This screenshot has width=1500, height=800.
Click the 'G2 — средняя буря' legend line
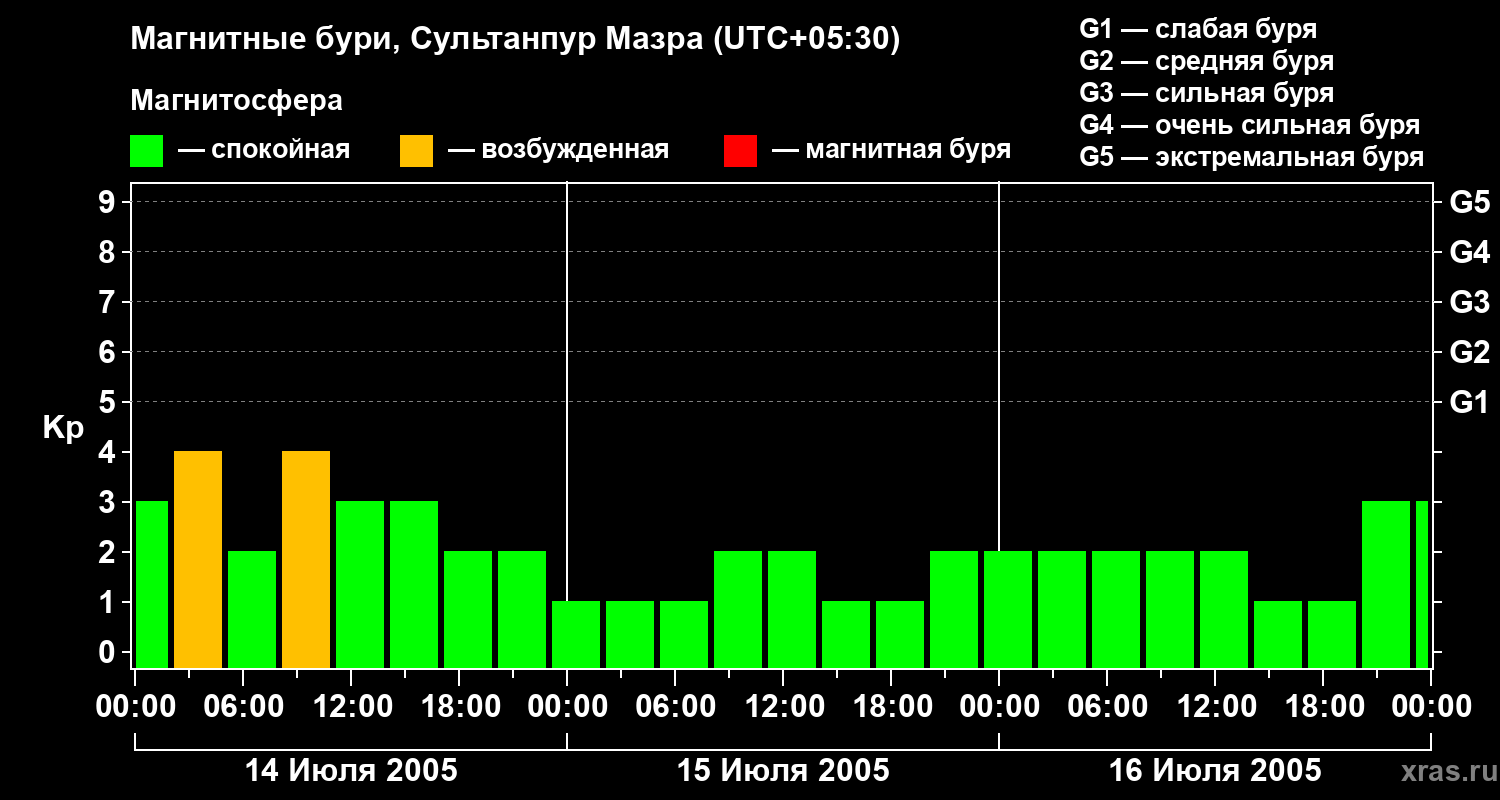(x=1206, y=61)
